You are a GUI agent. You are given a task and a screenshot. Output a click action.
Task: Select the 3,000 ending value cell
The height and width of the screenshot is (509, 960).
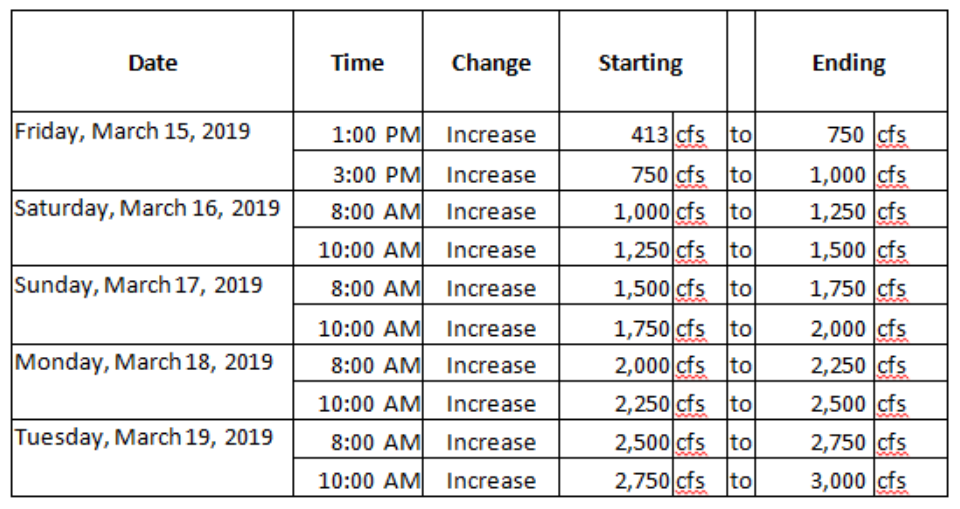pos(838,481)
